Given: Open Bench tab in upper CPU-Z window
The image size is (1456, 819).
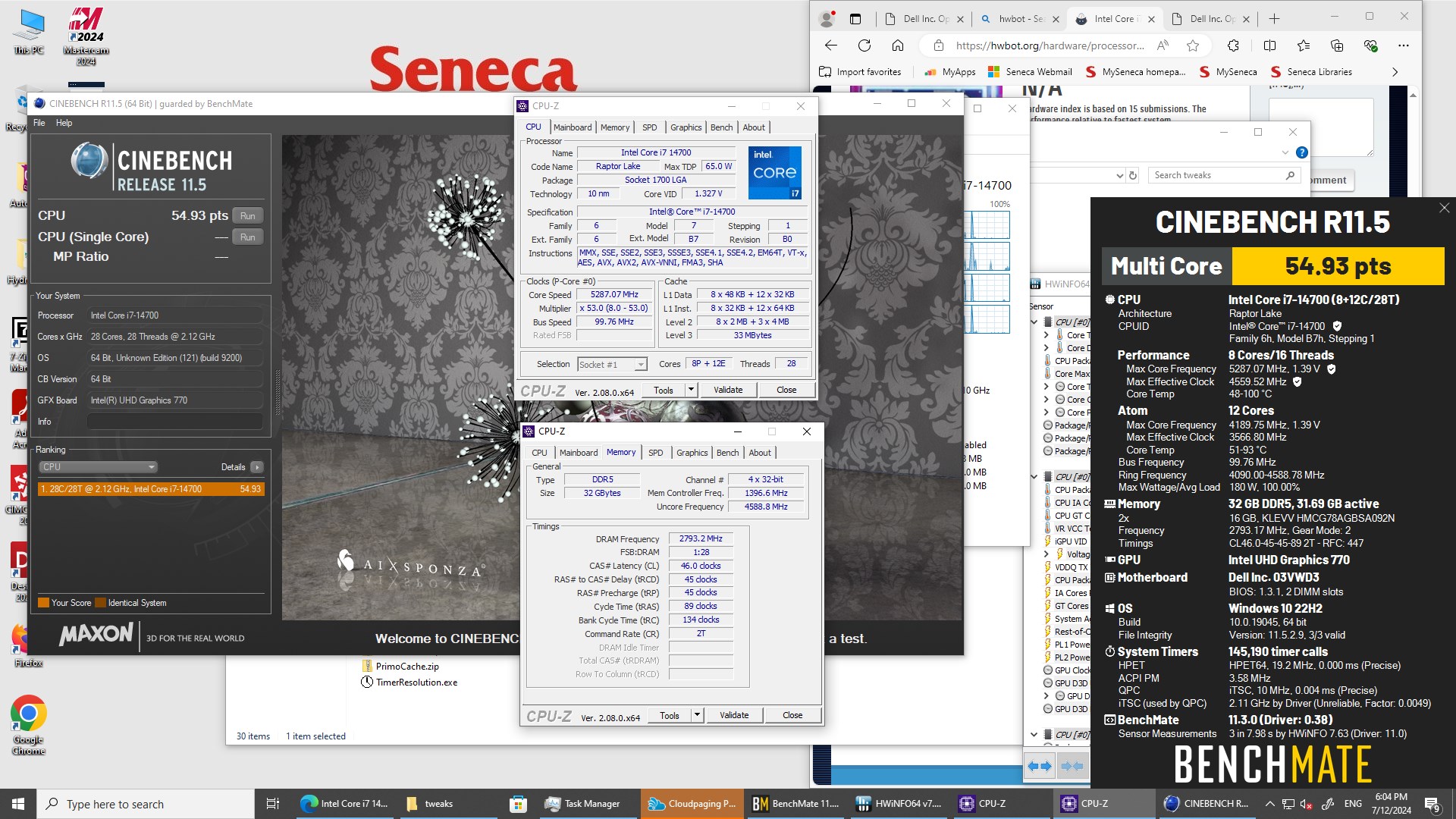Looking at the screenshot, I should 721,127.
